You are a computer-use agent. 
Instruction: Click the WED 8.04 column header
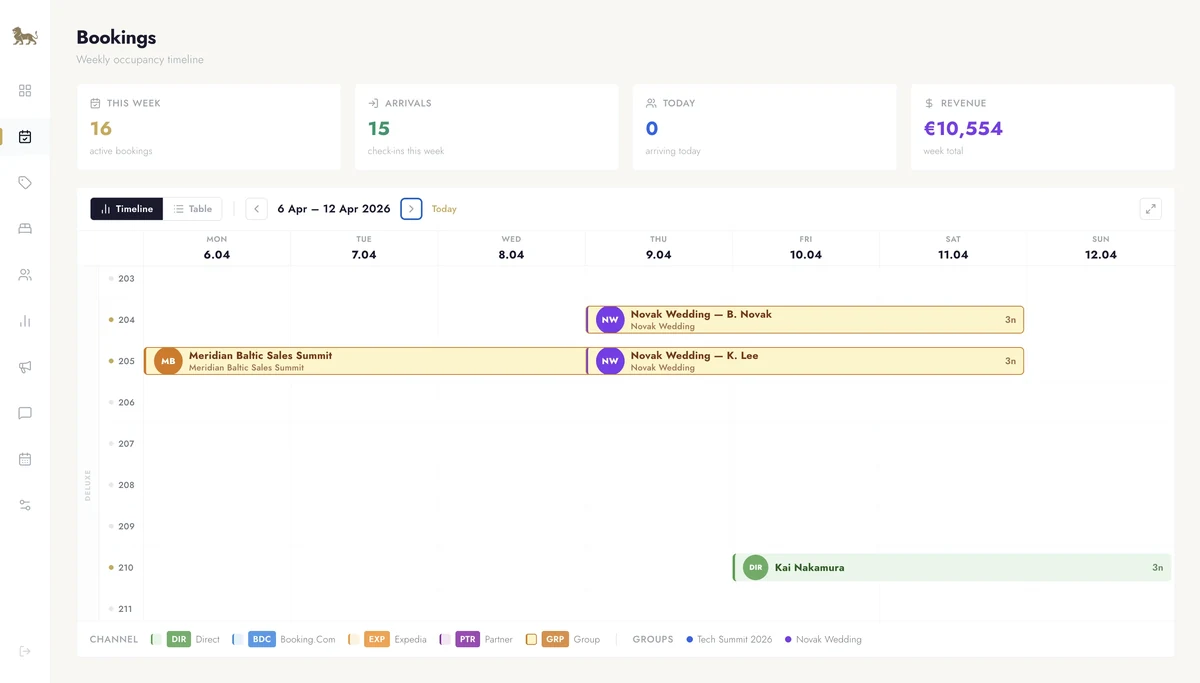click(511, 248)
